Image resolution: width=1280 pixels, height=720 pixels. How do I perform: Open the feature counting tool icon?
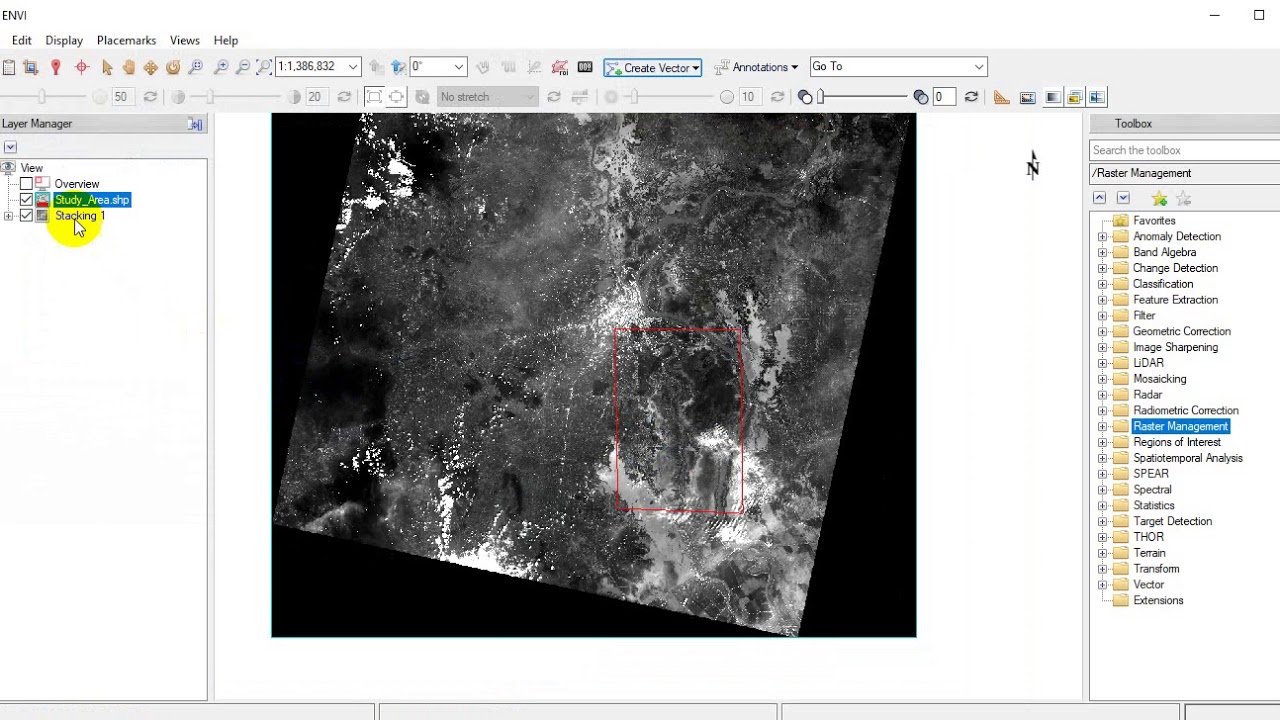pos(585,67)
